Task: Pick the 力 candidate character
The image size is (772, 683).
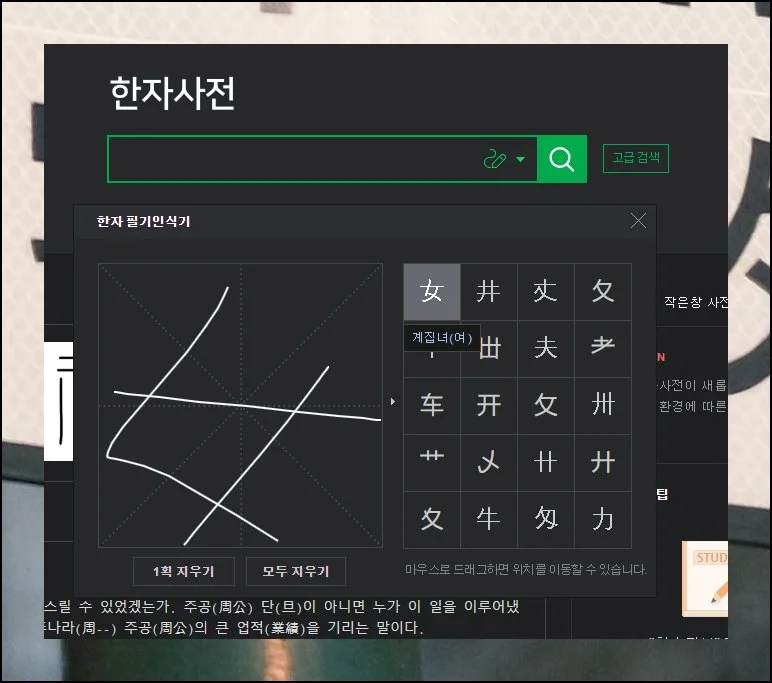Action: 603,519
